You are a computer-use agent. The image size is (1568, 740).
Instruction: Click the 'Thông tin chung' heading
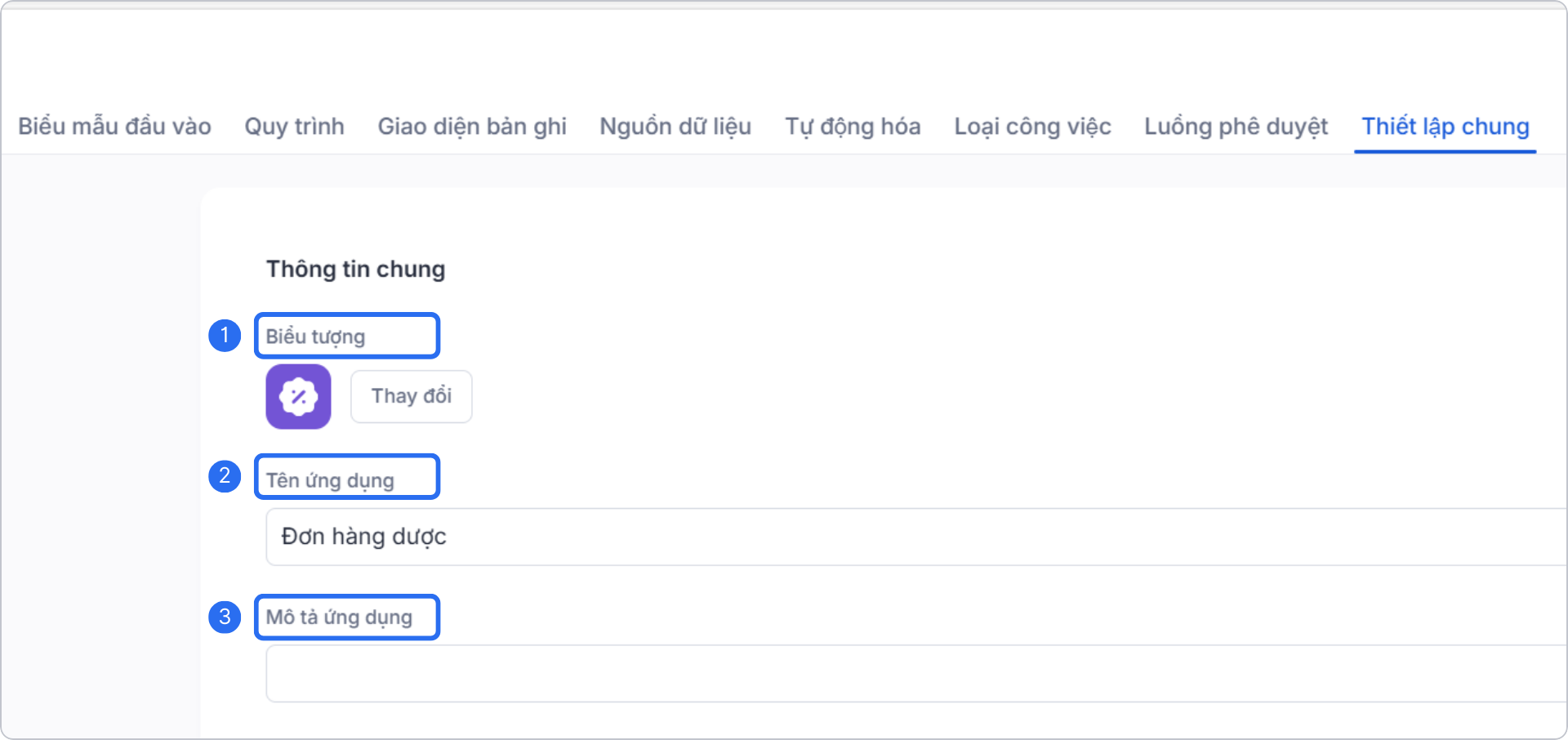(x=356, y=270)
